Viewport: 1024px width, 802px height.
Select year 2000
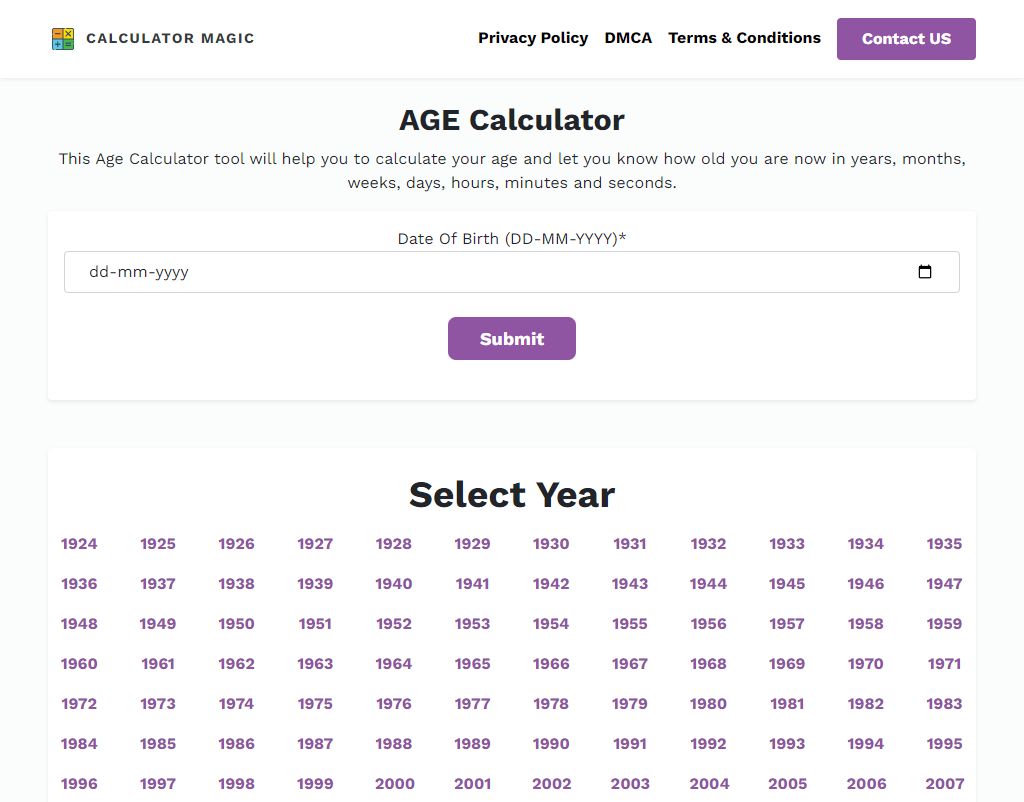[x=394, y=784]
